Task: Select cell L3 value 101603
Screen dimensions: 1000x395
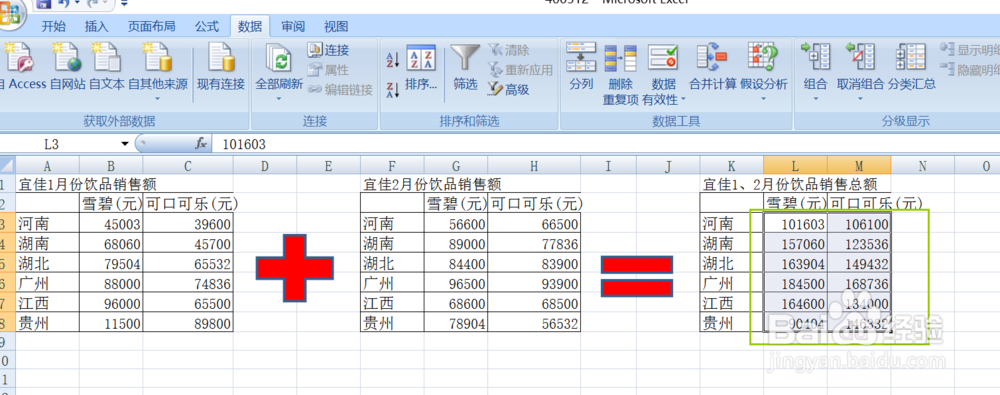Action: pyautogui.click(x=795, y=223)
